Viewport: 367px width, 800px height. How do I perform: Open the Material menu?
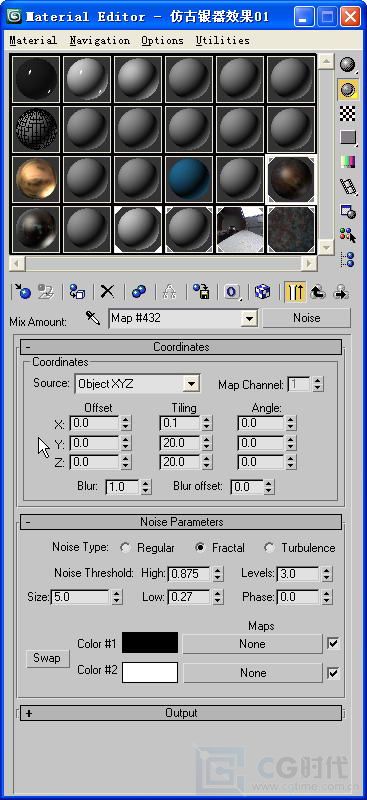pyautogui.click(x=33, y=40)
